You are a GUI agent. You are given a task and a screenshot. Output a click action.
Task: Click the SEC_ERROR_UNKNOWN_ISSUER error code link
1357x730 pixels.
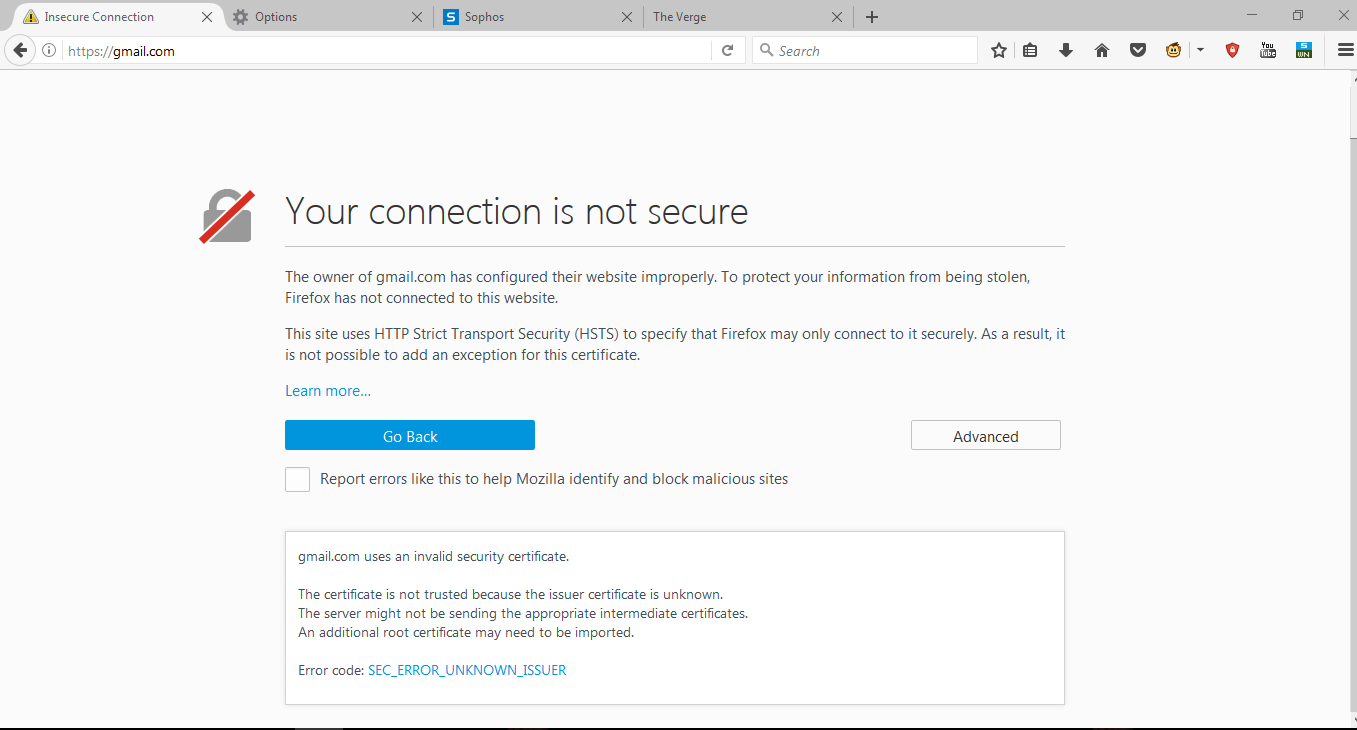click(x=467, y=671)
